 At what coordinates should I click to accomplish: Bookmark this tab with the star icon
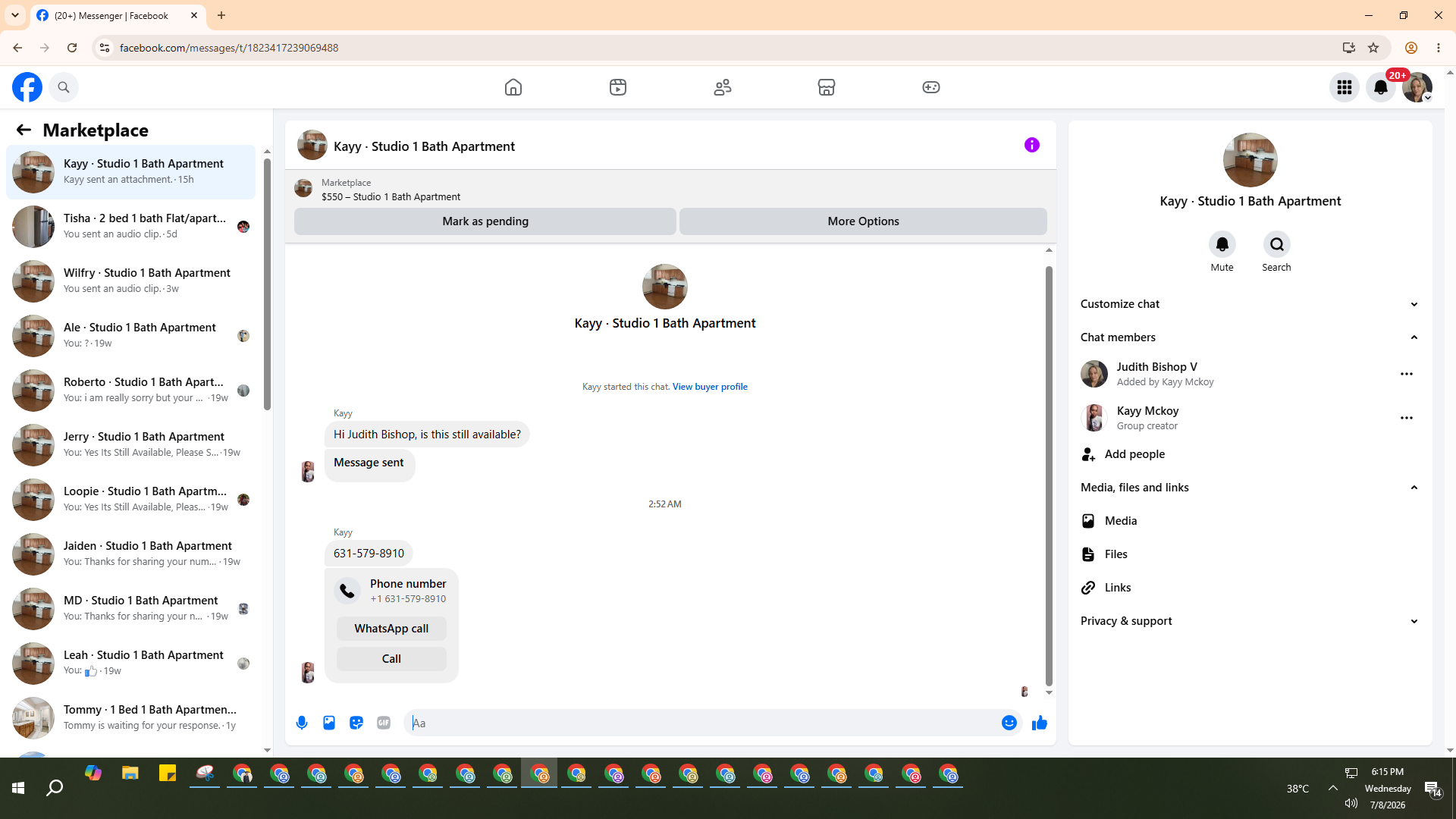(x=1373, y=48)
